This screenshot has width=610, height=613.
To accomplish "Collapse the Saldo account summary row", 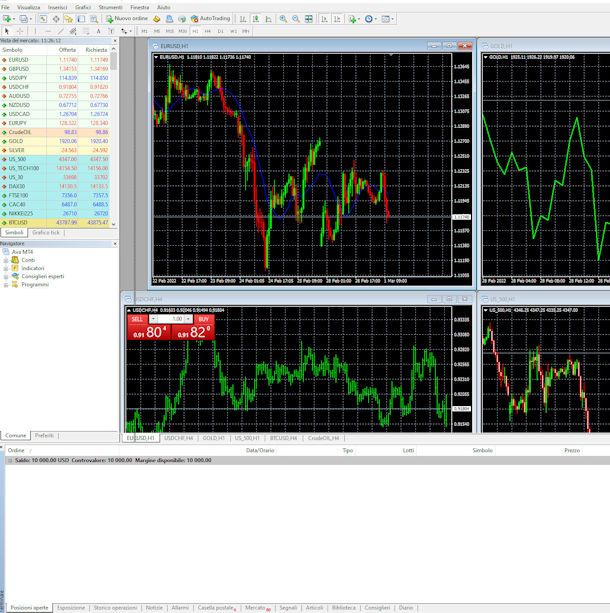I will point(10,461).
